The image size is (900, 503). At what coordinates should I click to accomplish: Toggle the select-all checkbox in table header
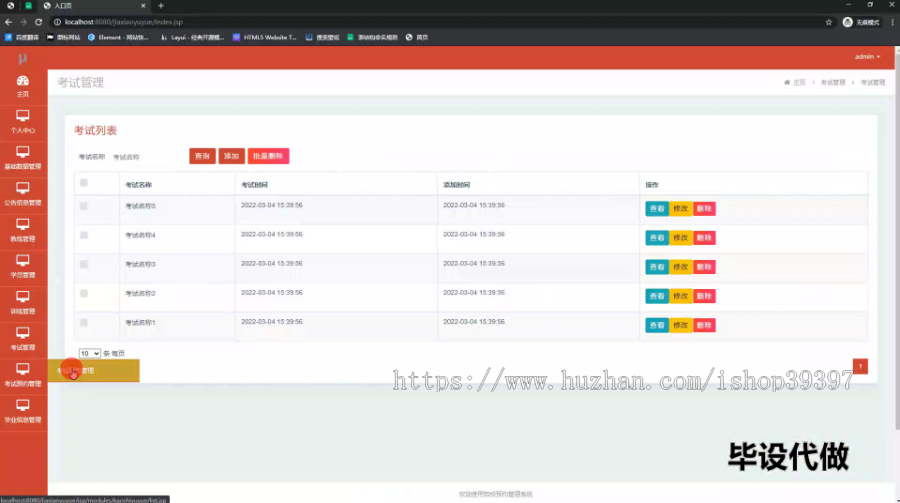pos(84,183)
